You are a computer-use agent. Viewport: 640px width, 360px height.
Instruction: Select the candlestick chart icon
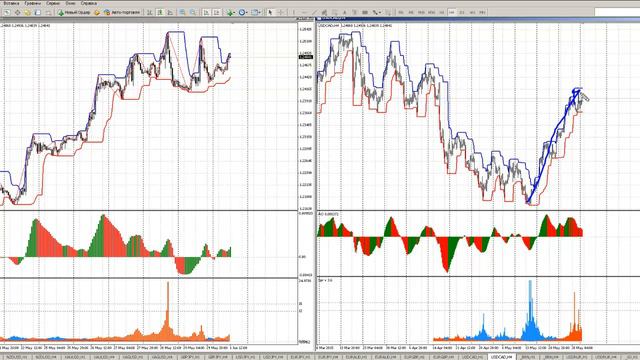[160, 13]
